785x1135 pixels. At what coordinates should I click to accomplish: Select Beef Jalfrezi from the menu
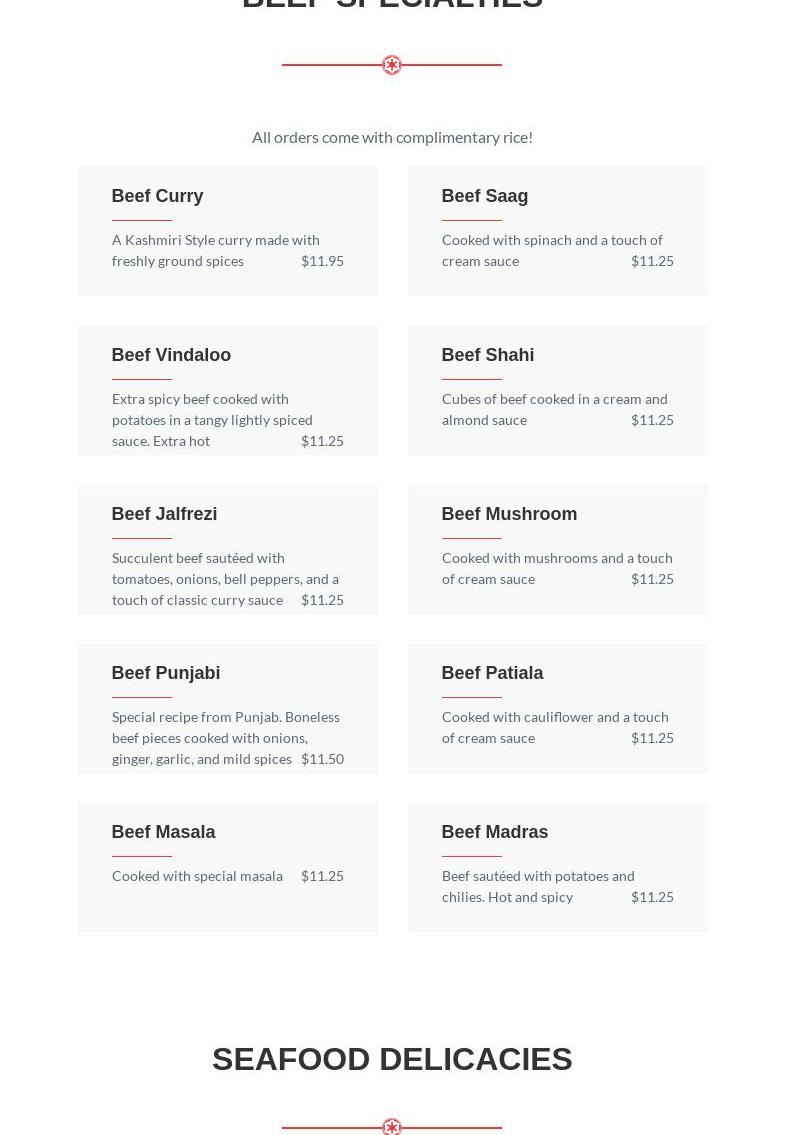click(164, 514)
